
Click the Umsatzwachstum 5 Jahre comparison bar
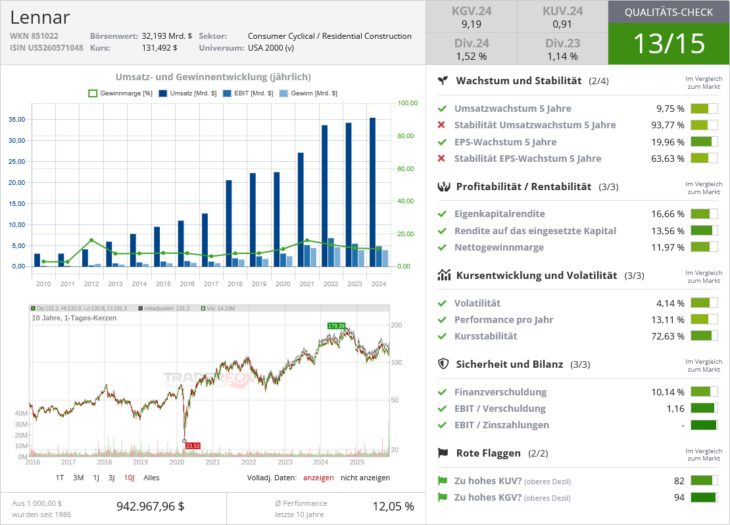tap(704, 109)
